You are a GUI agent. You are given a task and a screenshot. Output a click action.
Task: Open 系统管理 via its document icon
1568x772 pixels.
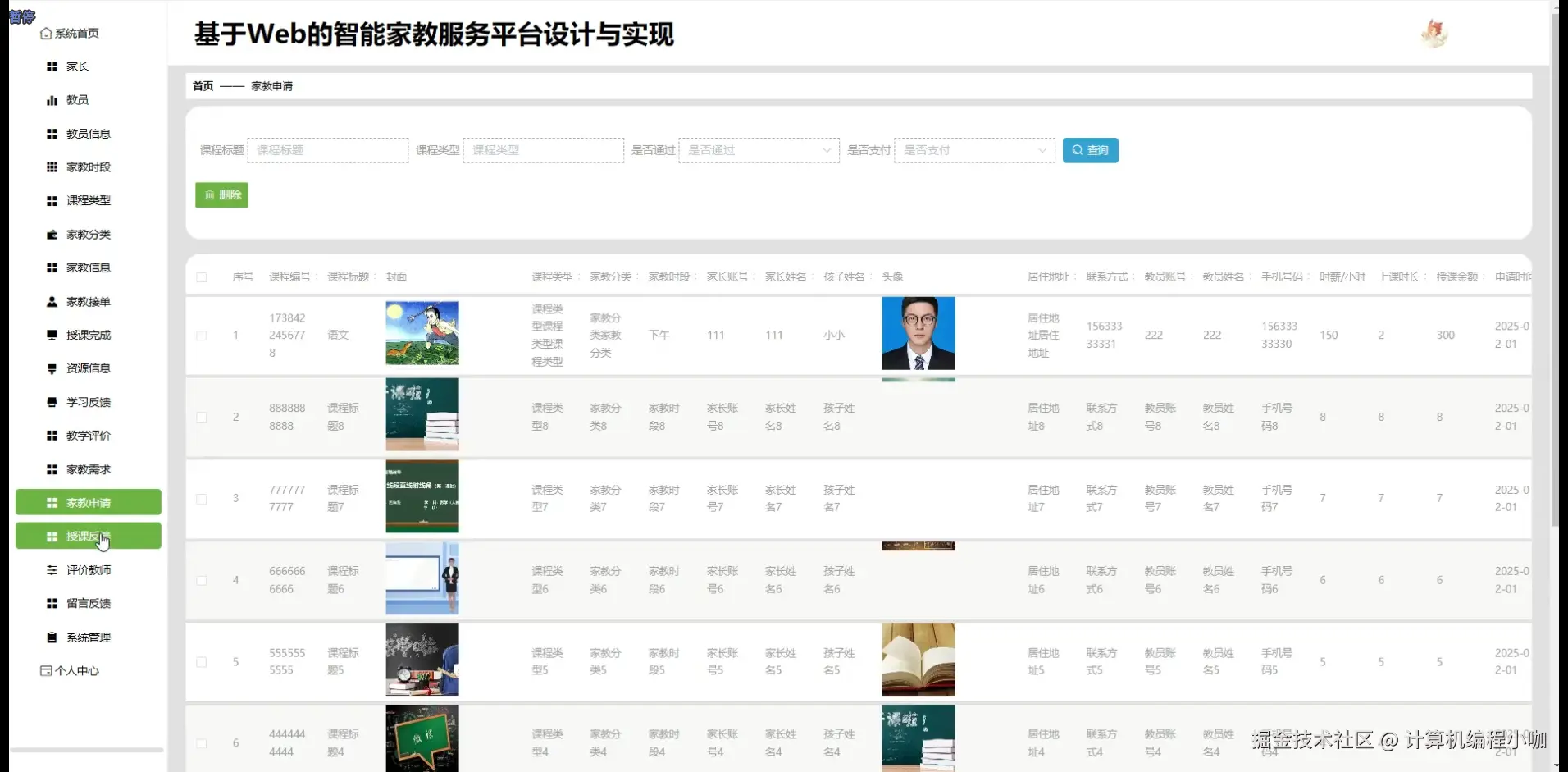51,637
